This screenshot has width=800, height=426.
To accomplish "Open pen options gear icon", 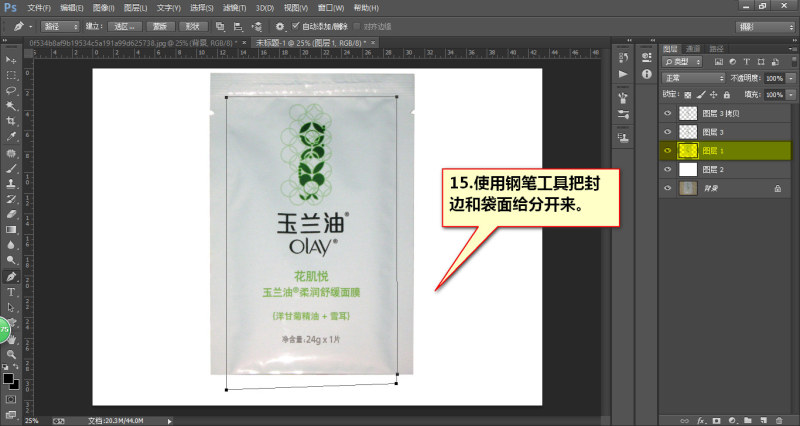I will [x=280, y=27].
